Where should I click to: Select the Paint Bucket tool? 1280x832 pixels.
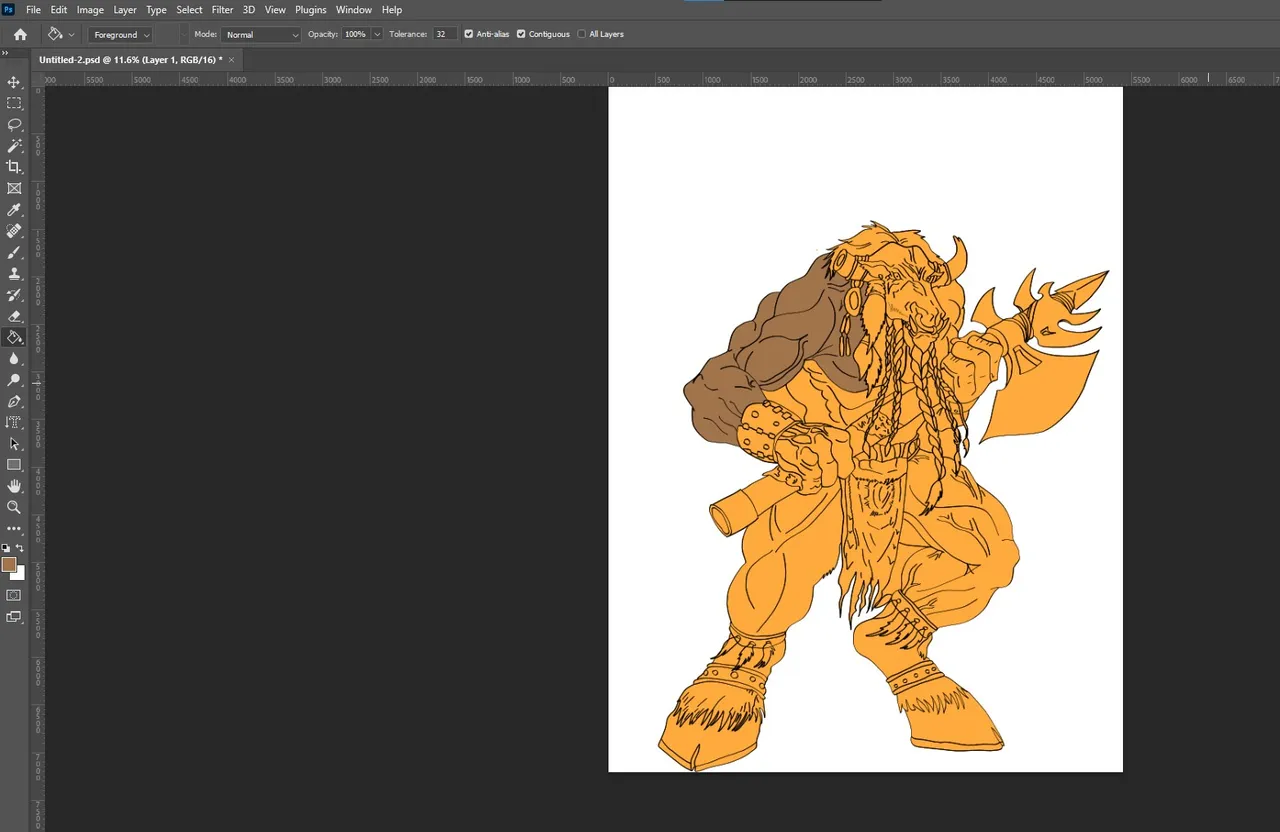click(14, 337)
